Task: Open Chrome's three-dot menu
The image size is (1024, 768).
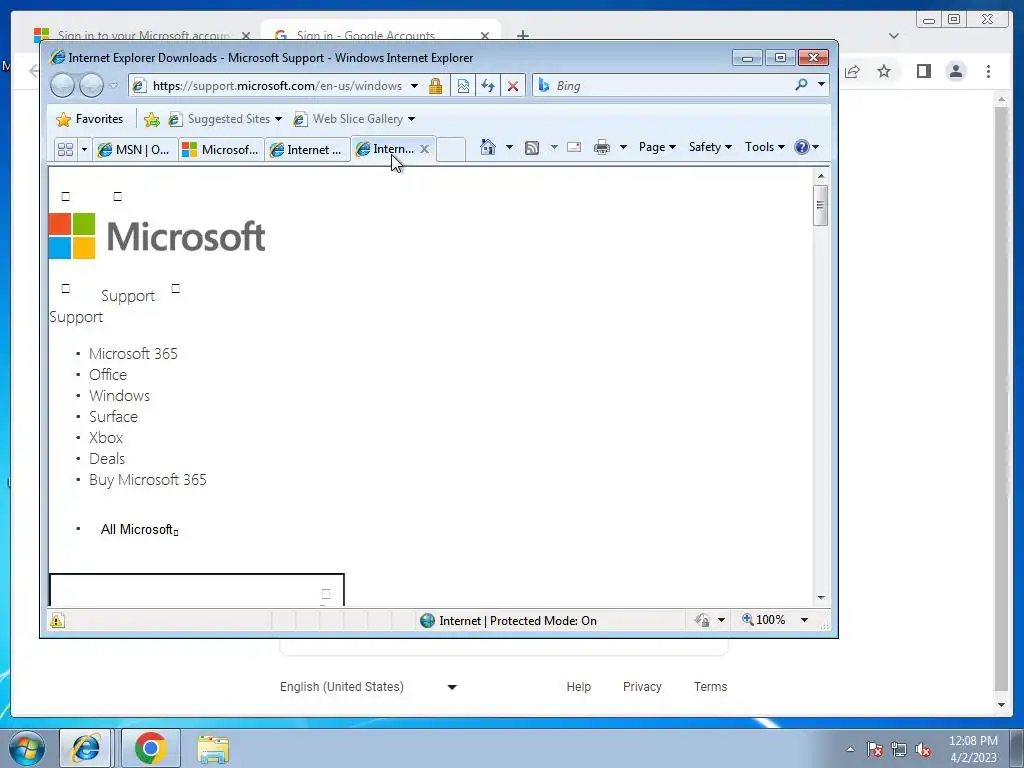Action: click(988, 71)
